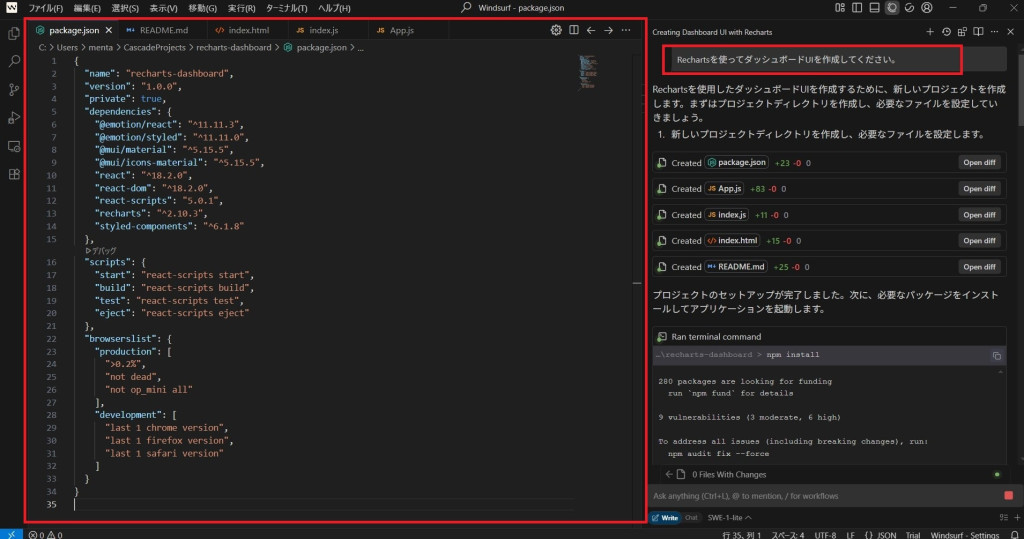
Task: Switch Cascade to Chat mode
Action: click(691, 517)
